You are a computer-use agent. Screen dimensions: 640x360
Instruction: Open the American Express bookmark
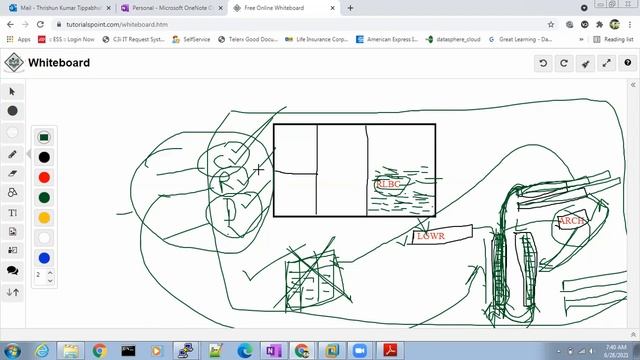pos(387,40)
